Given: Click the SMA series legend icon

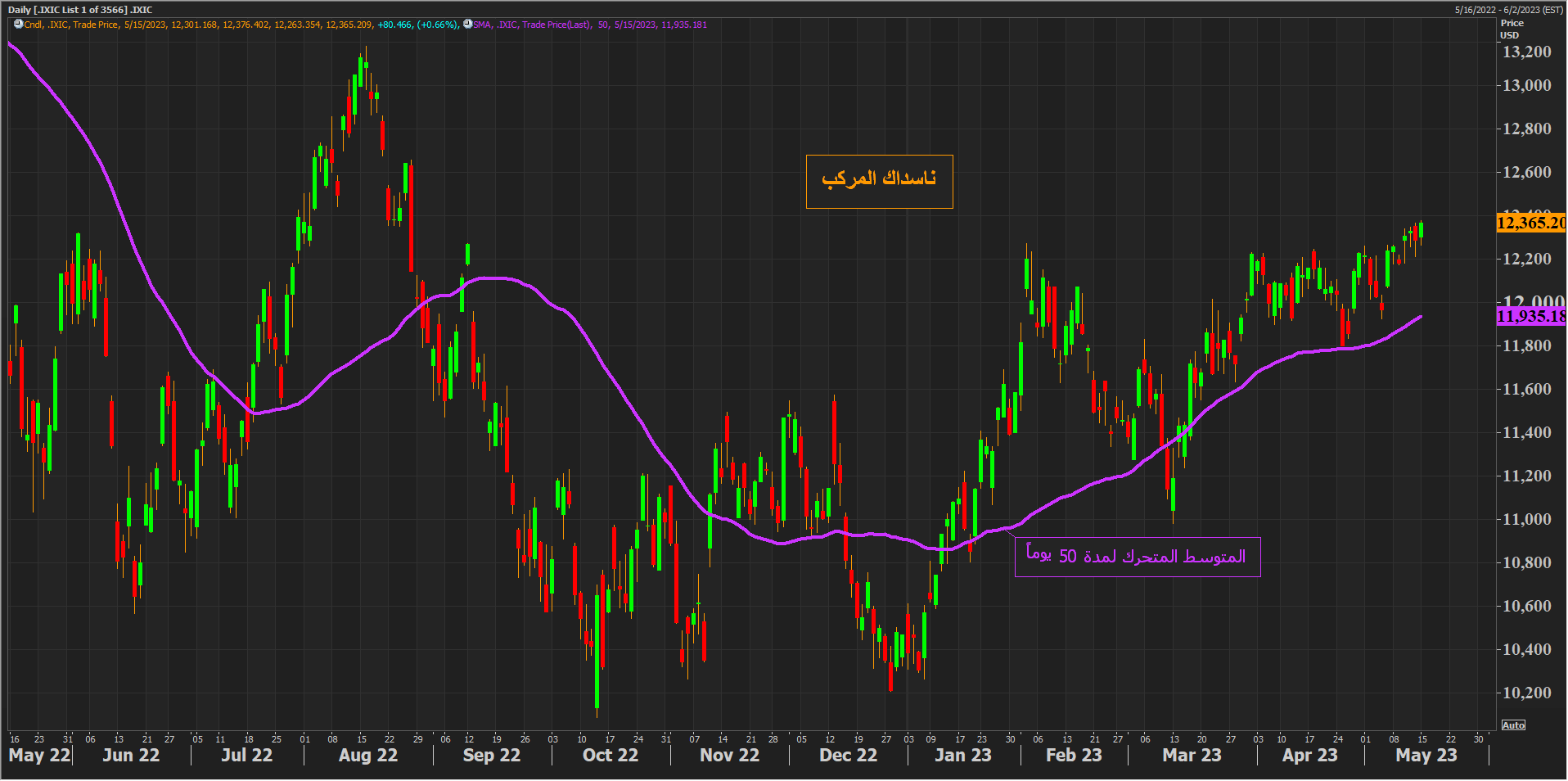Looking at the screenshot, I should 468,24.
